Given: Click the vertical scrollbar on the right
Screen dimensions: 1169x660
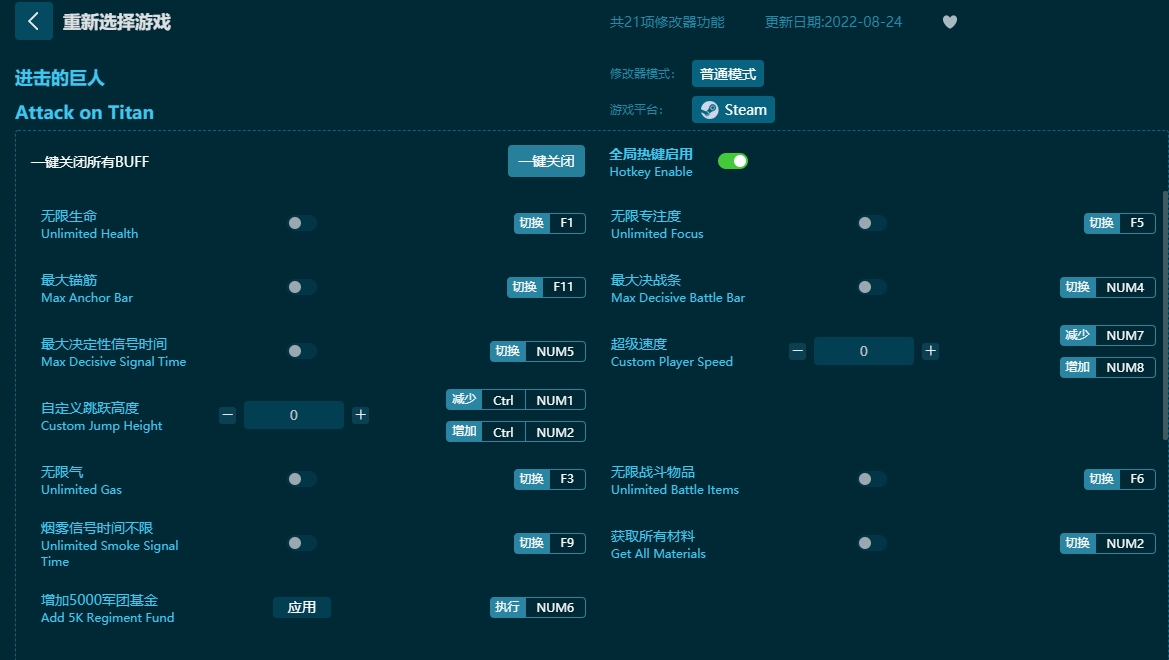Looking at the screenshot, I should (1165, 315).
